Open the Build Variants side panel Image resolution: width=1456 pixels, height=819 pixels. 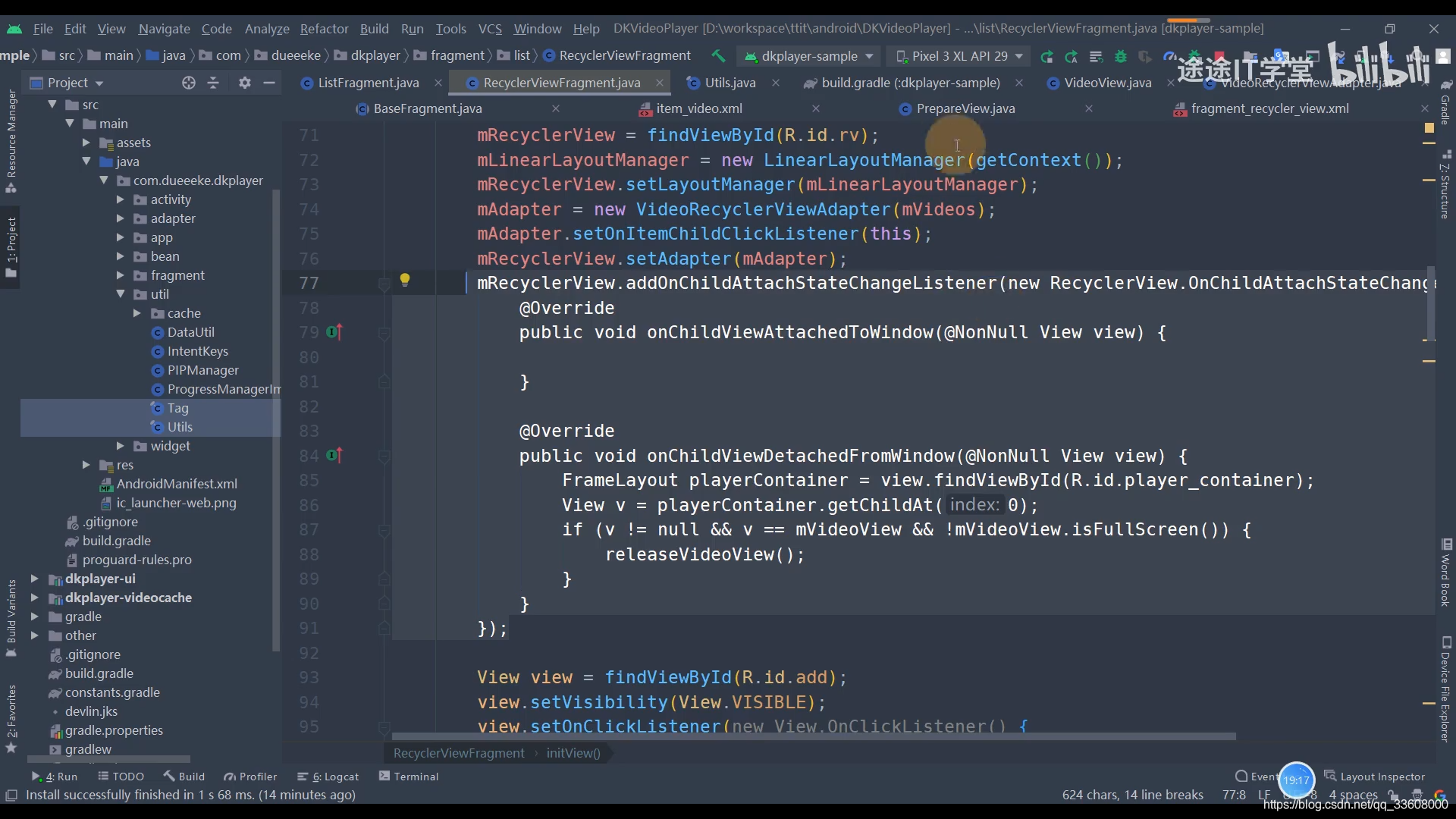click(x=11, y=618)
